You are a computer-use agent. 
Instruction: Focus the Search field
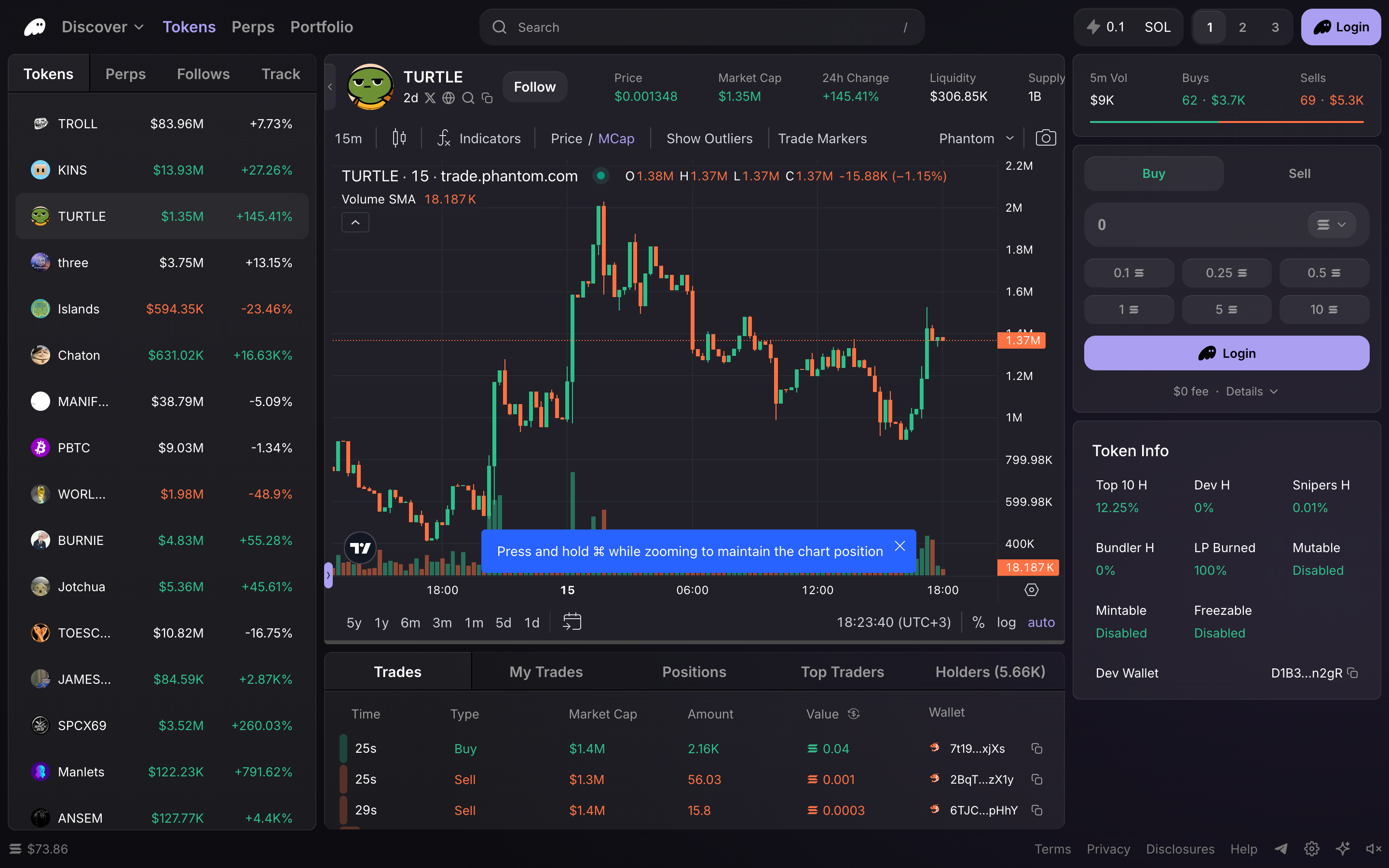[x=701, y=27]
